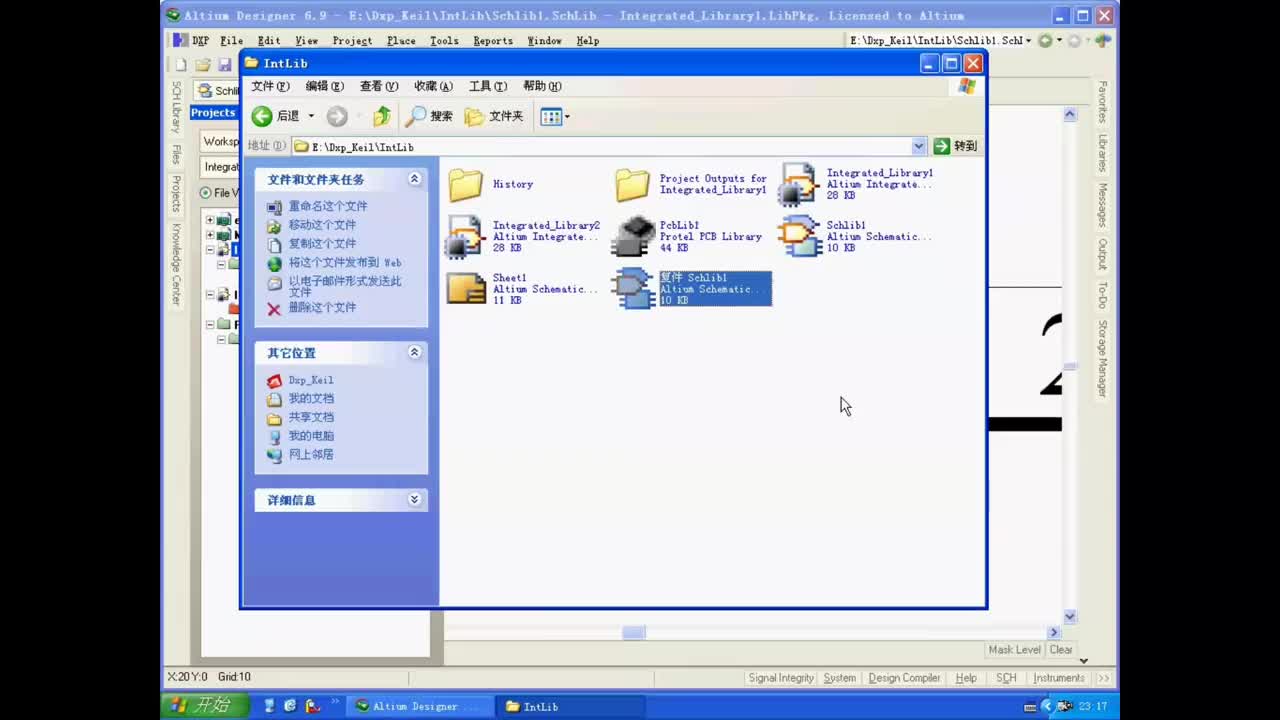Screen dimensions: 1280x720
Task: Click the 转到 Go button
Action: click(x=955, y=146)
